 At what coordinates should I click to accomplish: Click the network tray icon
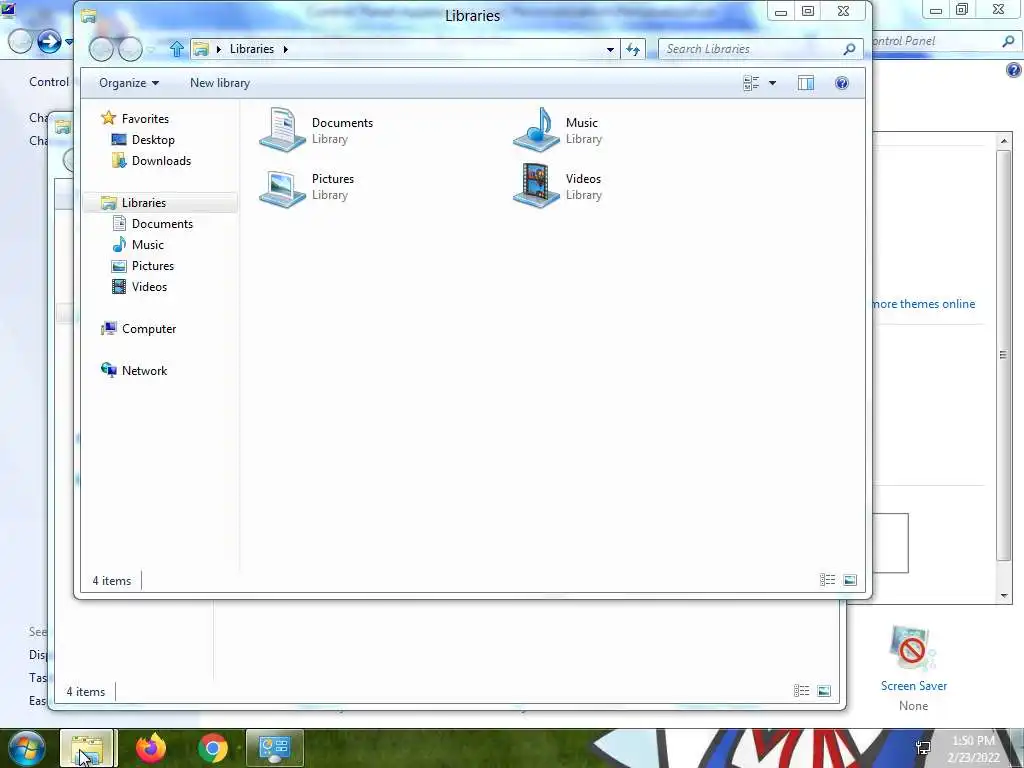tap(923, 748)
